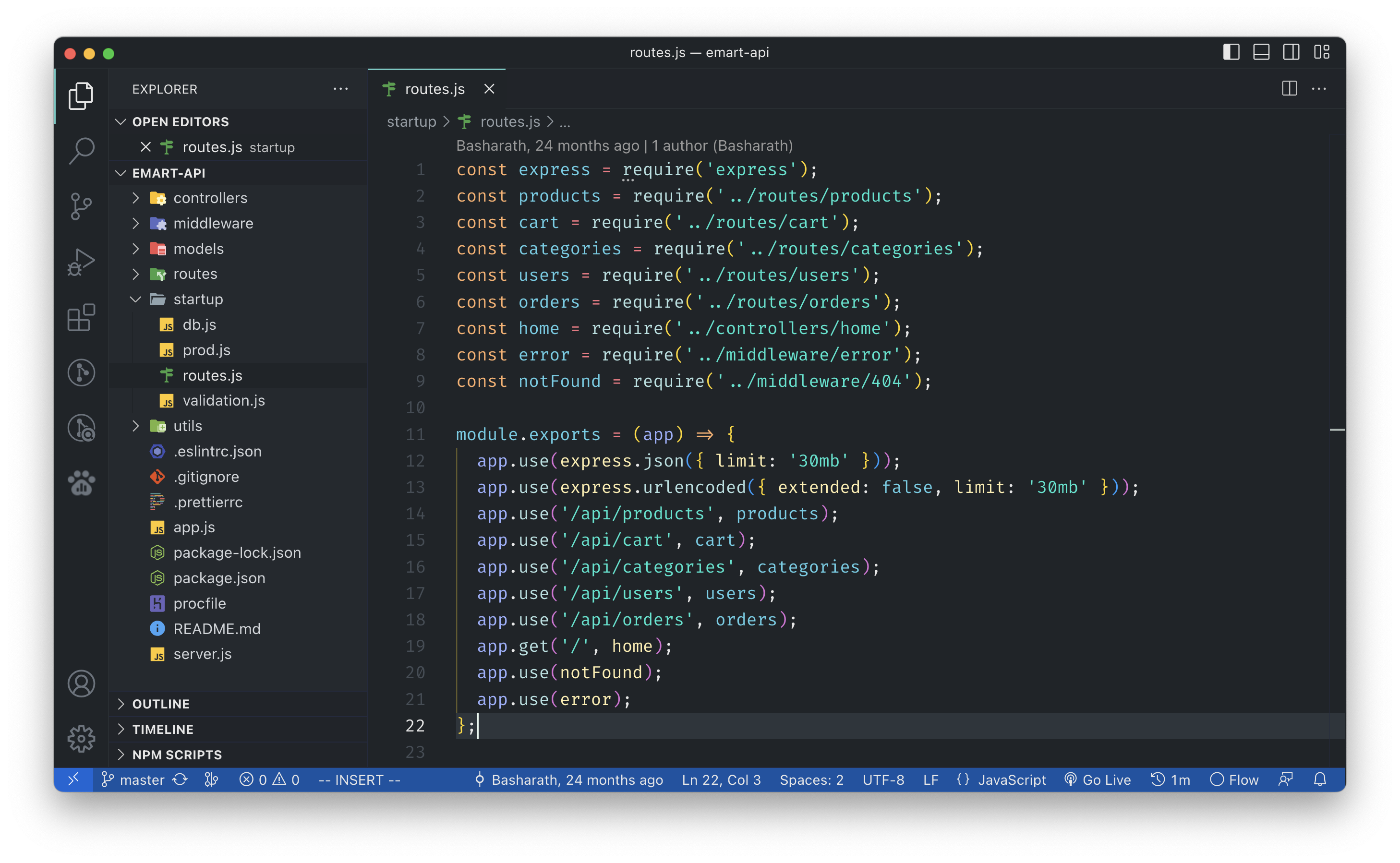Change JavaScript language mode in status bar

1011,779
